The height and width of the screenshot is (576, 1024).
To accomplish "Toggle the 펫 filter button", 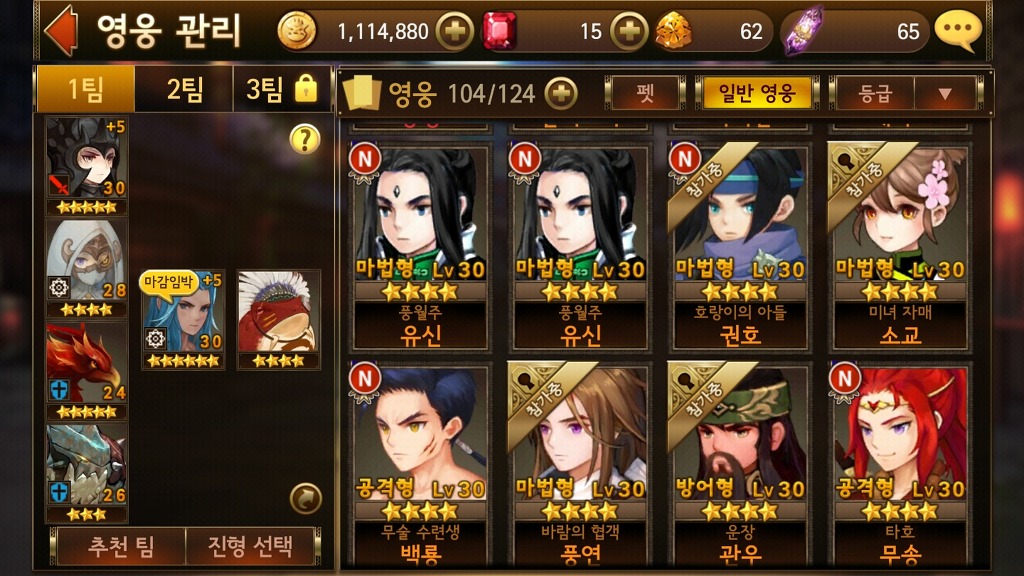I will click(645, 93).
